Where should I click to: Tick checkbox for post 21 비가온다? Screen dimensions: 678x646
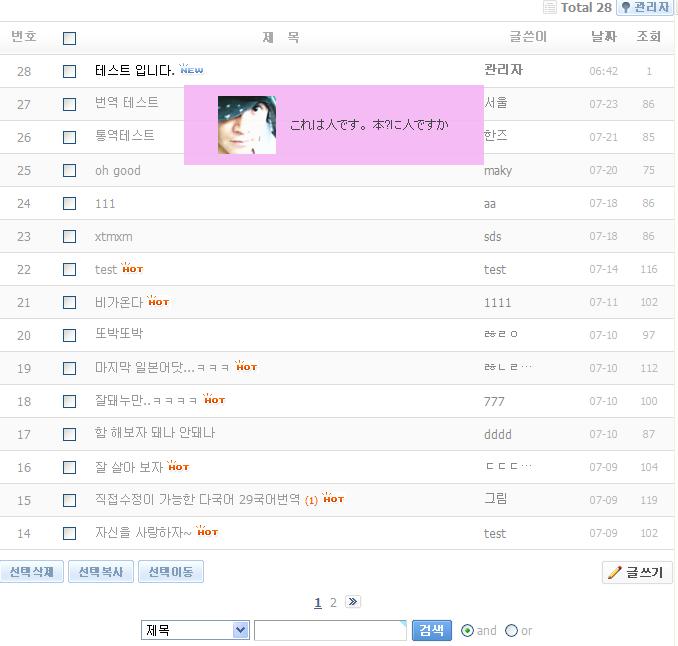(x=69, y=302)
